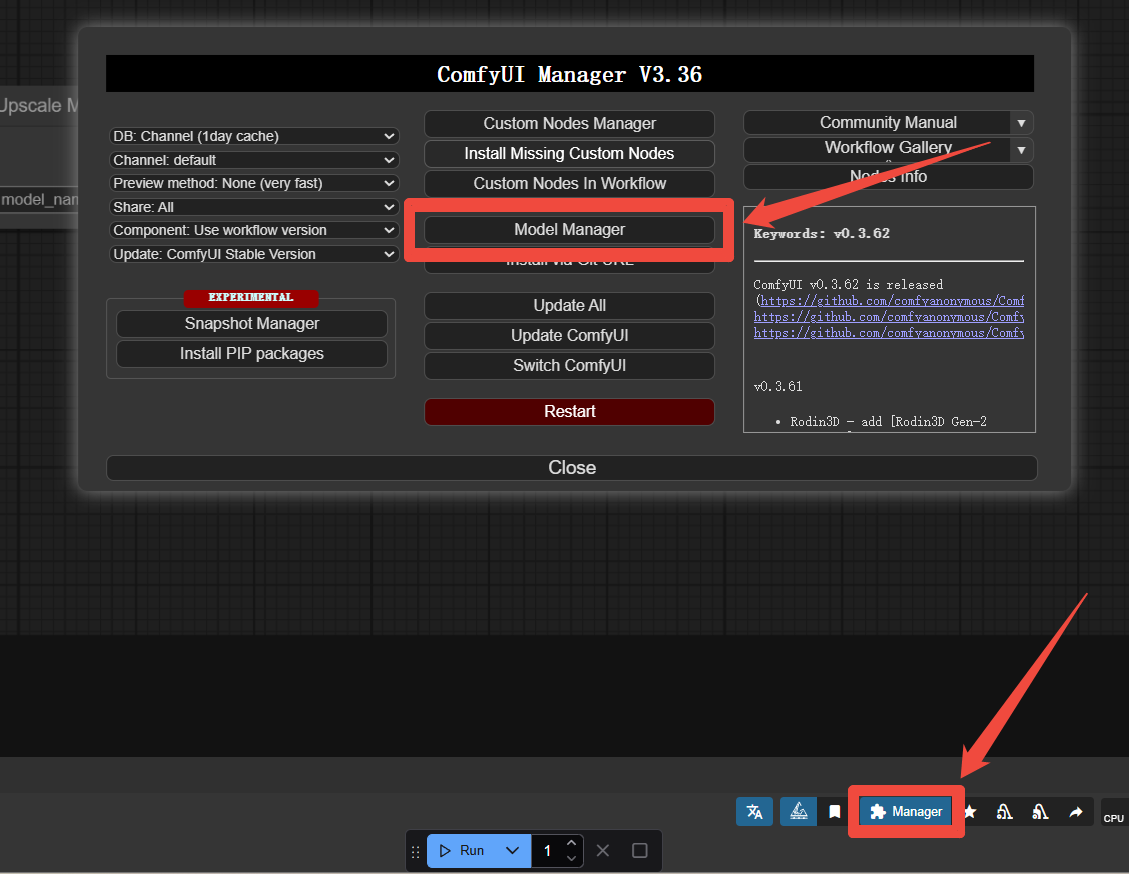The height and width of the screenshot is (874, 1129).
Task: Click the first GitHub link in release notes
Action: pyautogui.click(x=891, y=300)
